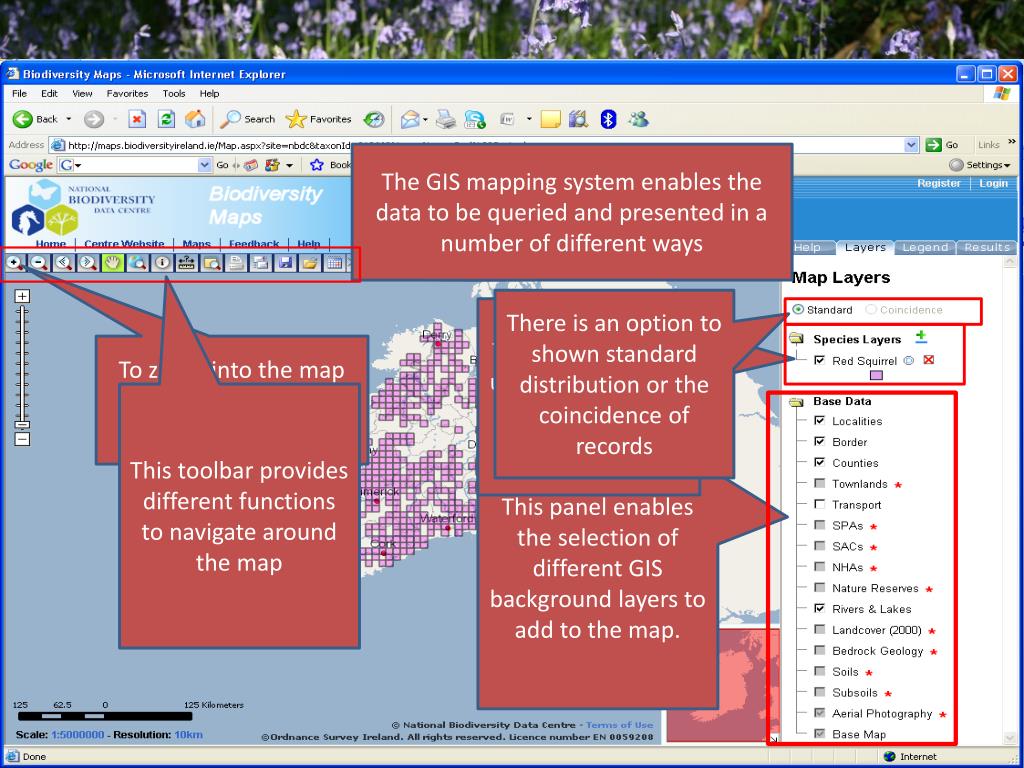Click the History icon in IE toolbar
Image resolution: width=1024 pixels, height=768 pixels.
374,119
